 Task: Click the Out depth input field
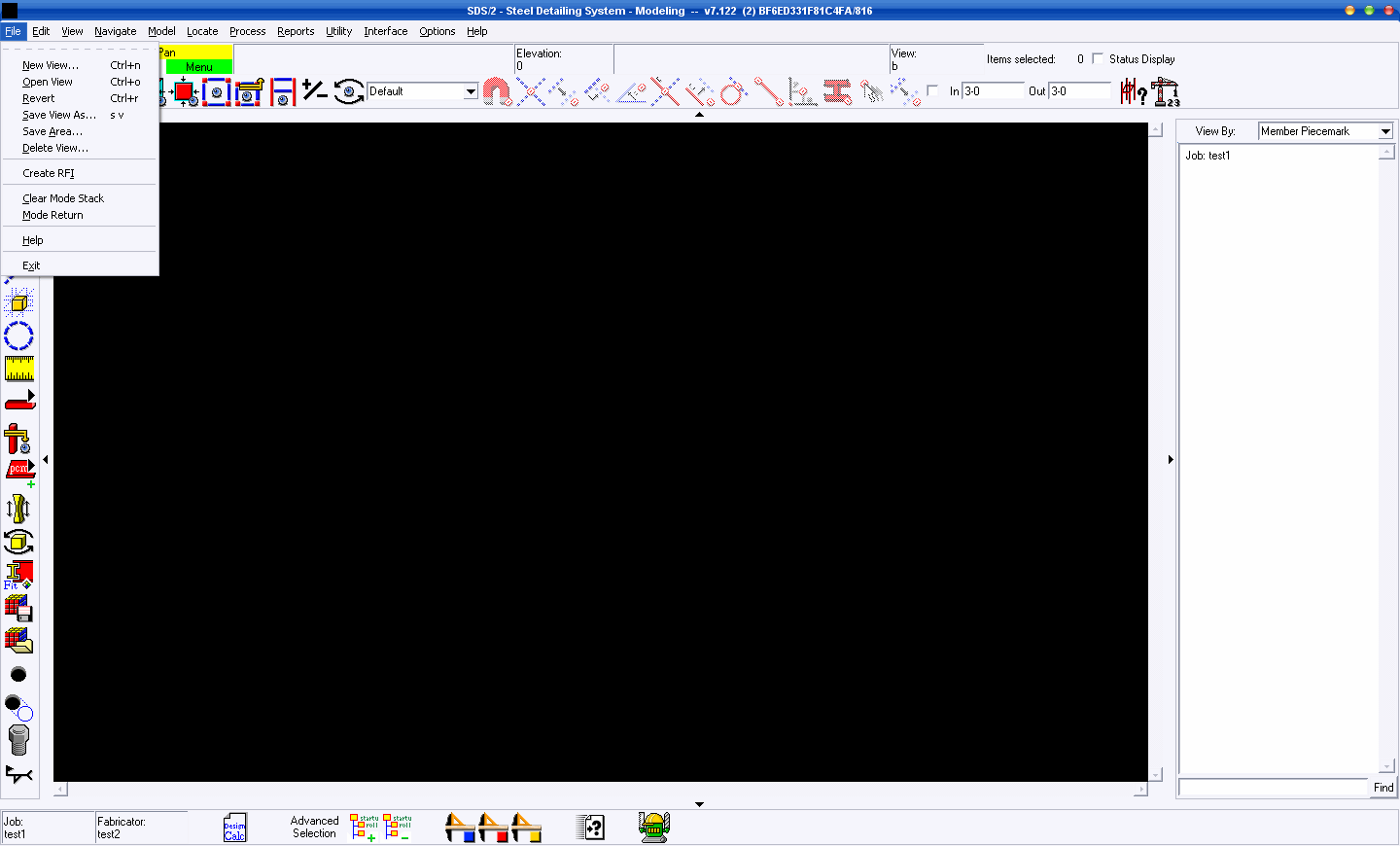click(x=1079, y=90)
